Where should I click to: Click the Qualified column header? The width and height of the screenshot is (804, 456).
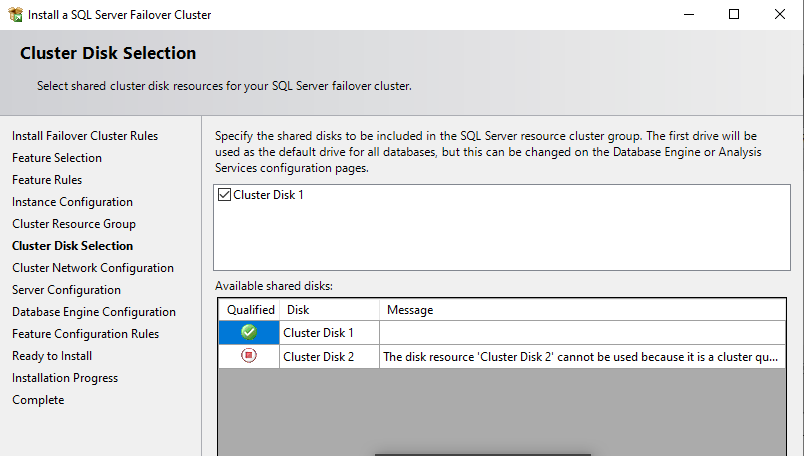click(249, 310)
